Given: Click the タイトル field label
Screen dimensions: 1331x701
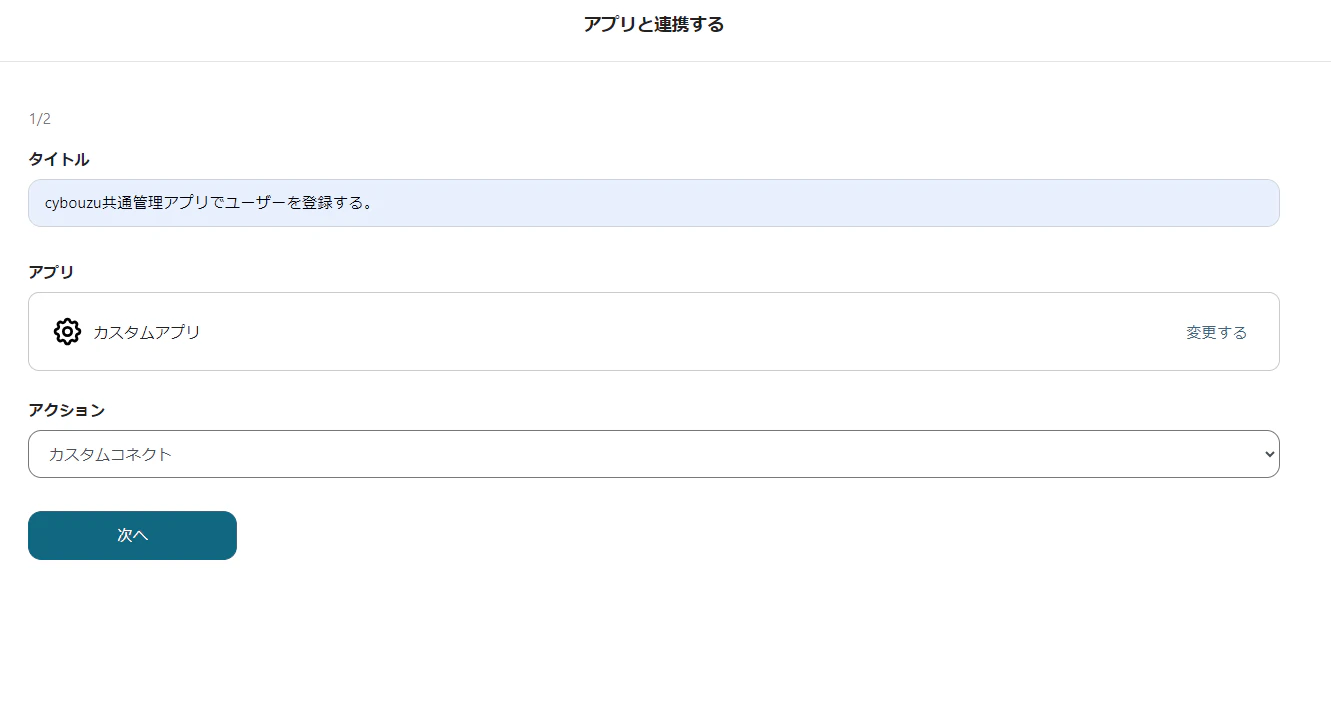Looking at the screenshot, I should (x=59, y=159).
